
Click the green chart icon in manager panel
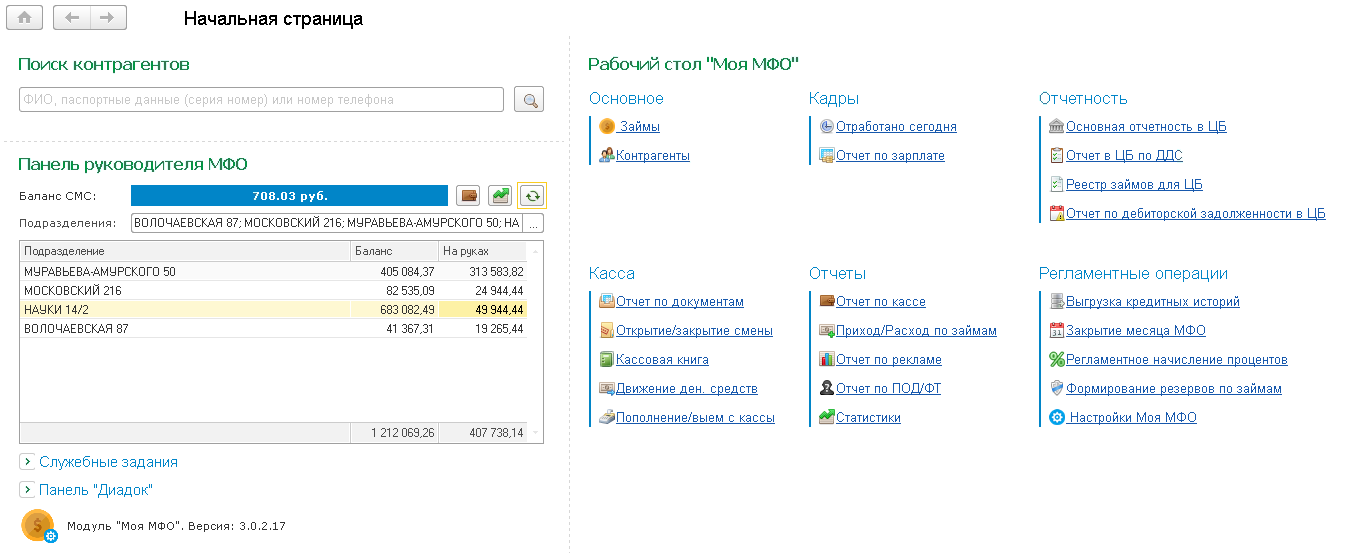[500, 196]
